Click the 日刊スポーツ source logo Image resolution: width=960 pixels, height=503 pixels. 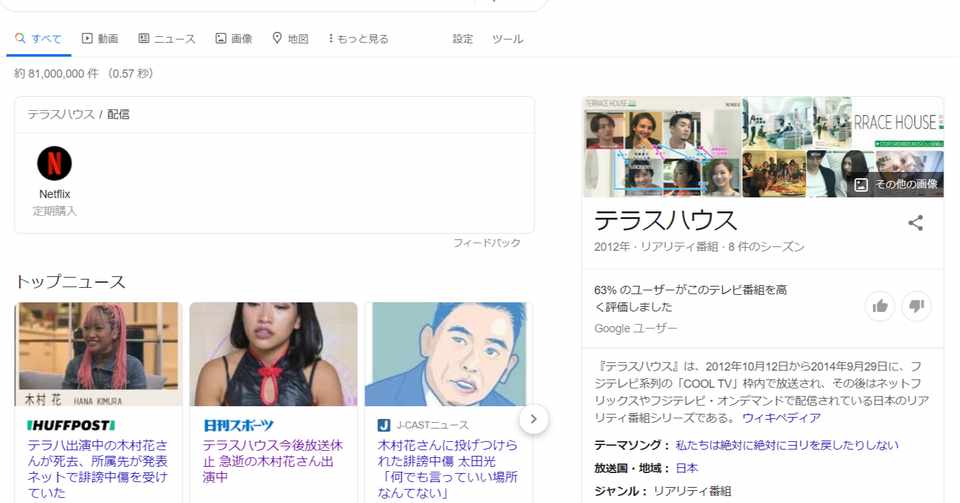pos(238,425)
